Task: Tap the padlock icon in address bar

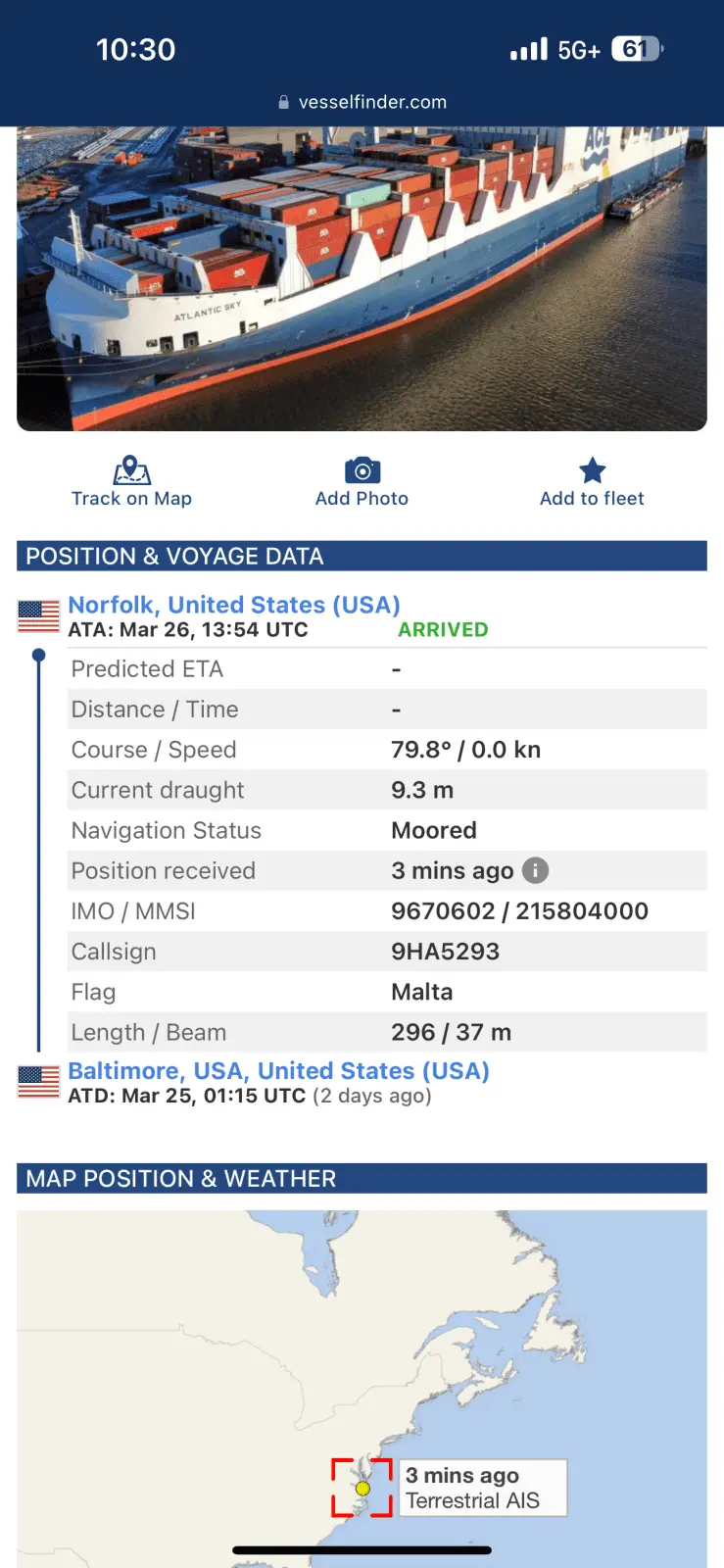Action: click(x=284, y=102)
